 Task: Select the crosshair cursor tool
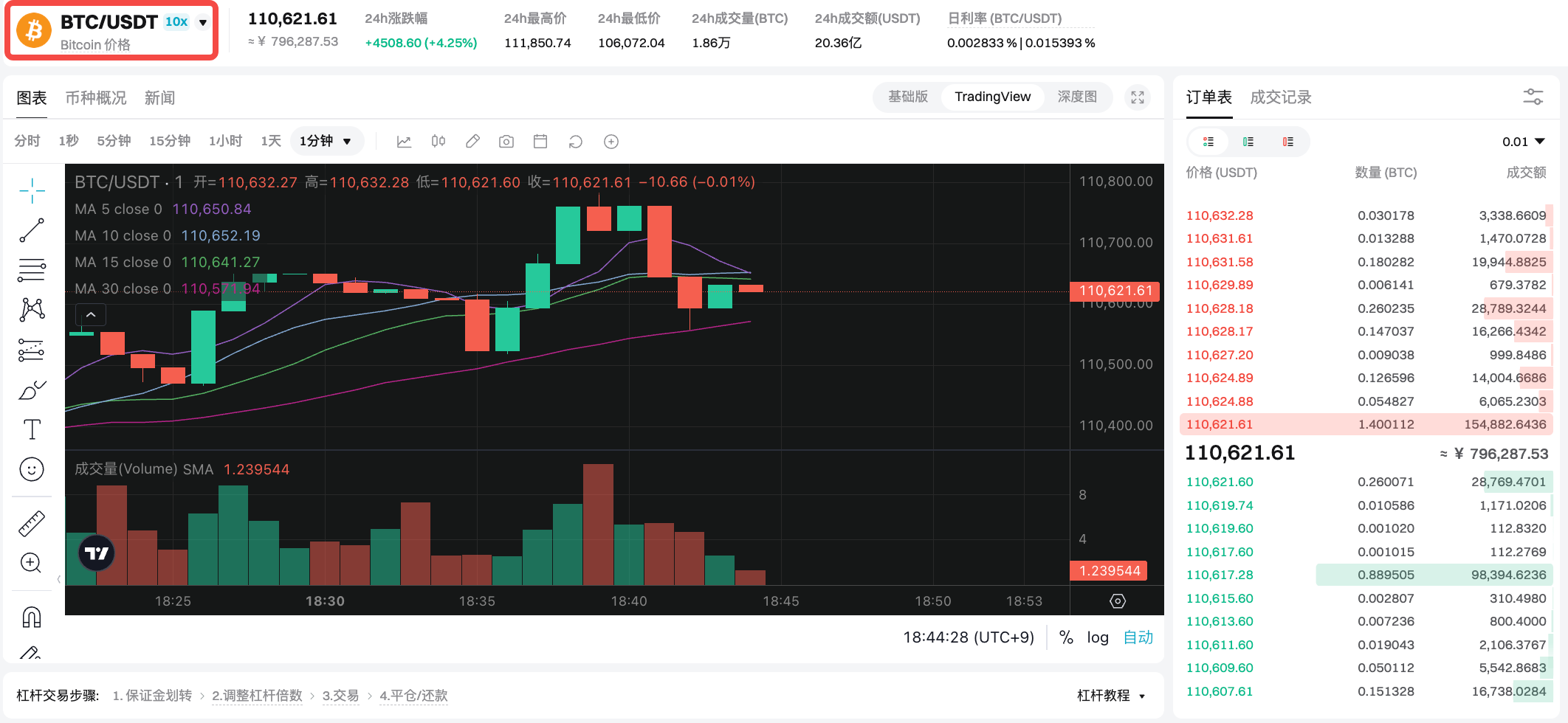pyautogui.click(x=32, y=190)
